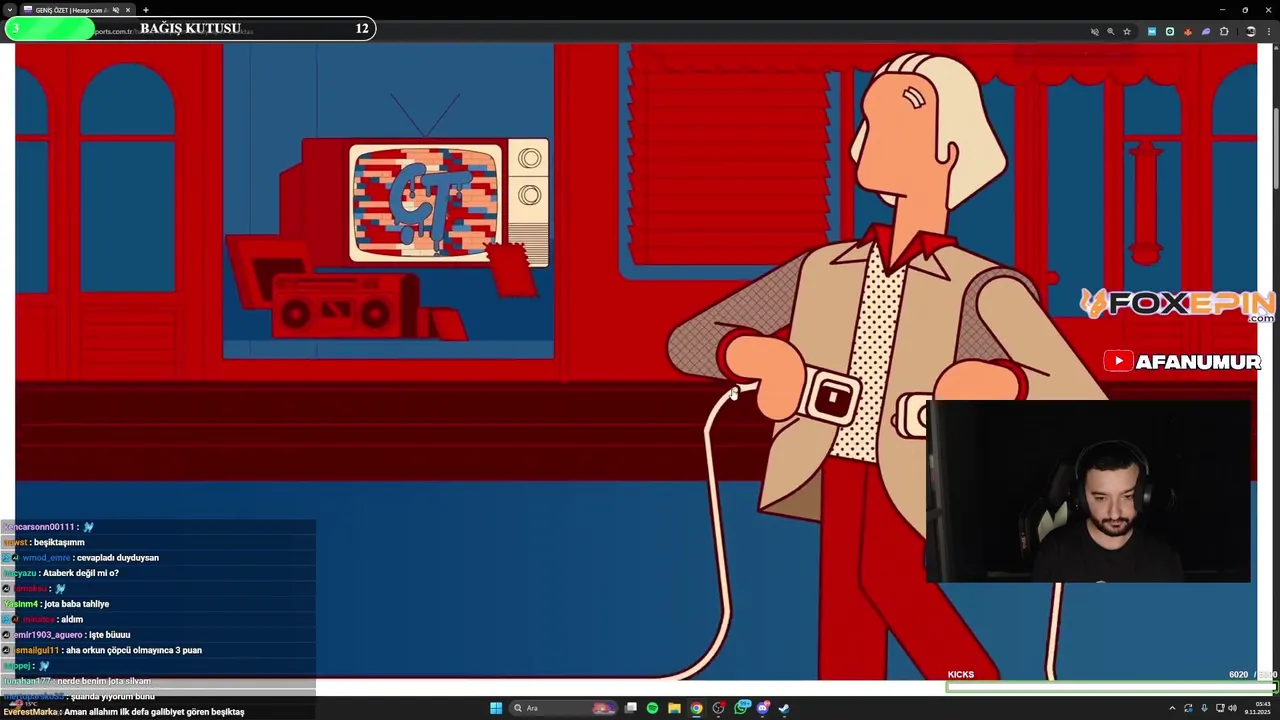Open the taskbar clock showing 05:43
This screenshot has height=720, width=1280.
(1257, 708)
